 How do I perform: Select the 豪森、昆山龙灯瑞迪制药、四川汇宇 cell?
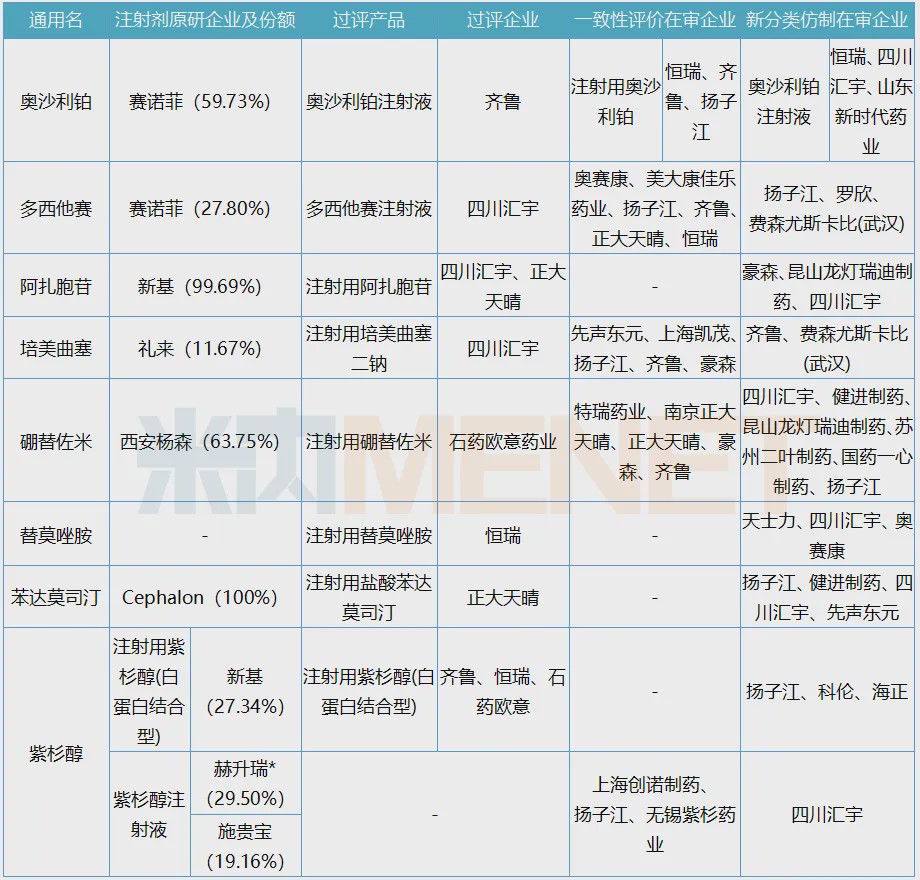point(827,286)
